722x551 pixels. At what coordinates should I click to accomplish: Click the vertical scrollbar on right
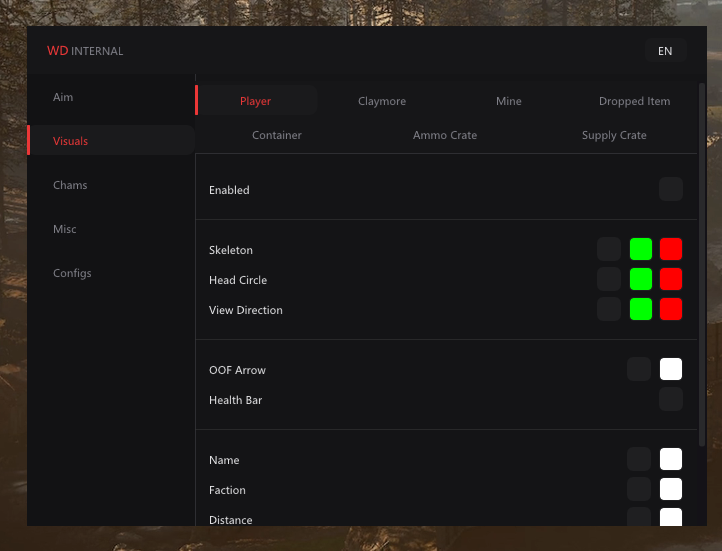coord(702,265)
